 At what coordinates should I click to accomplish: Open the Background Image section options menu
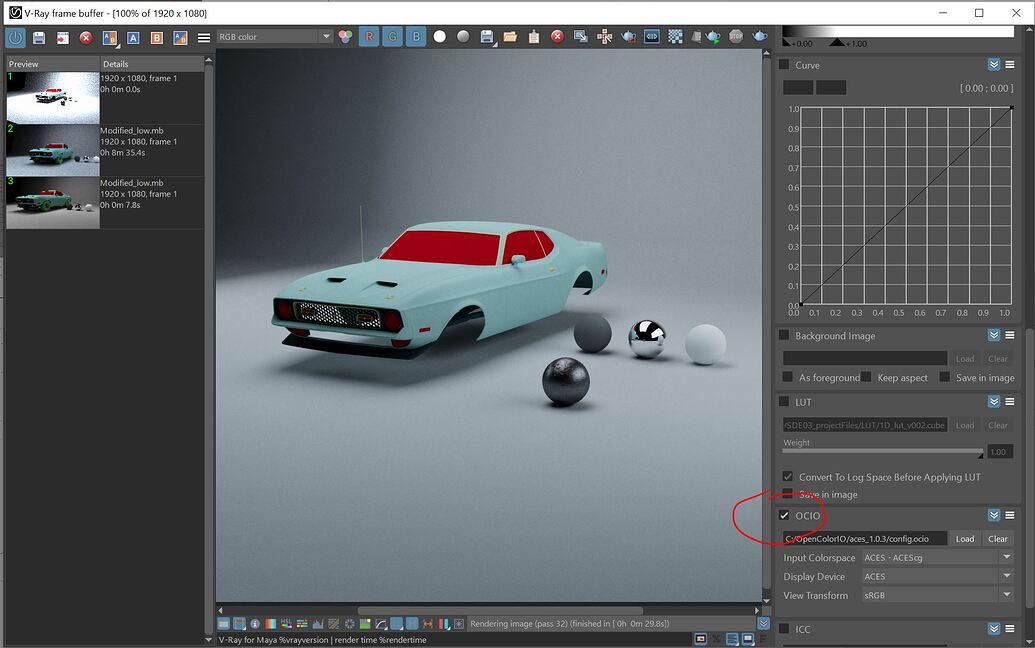[x=1010, y=335]
